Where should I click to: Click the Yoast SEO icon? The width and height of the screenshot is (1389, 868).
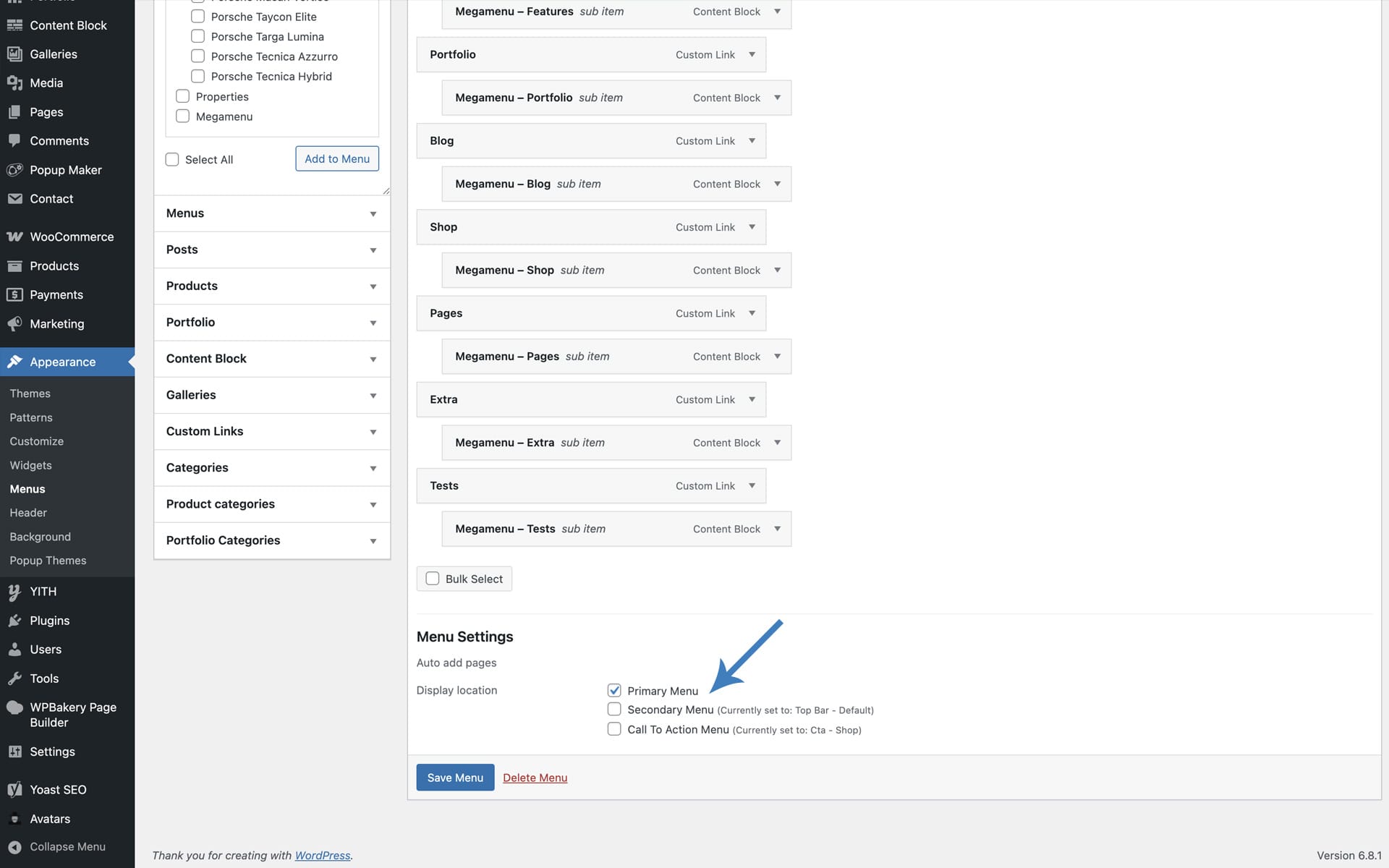coord(14,790)
